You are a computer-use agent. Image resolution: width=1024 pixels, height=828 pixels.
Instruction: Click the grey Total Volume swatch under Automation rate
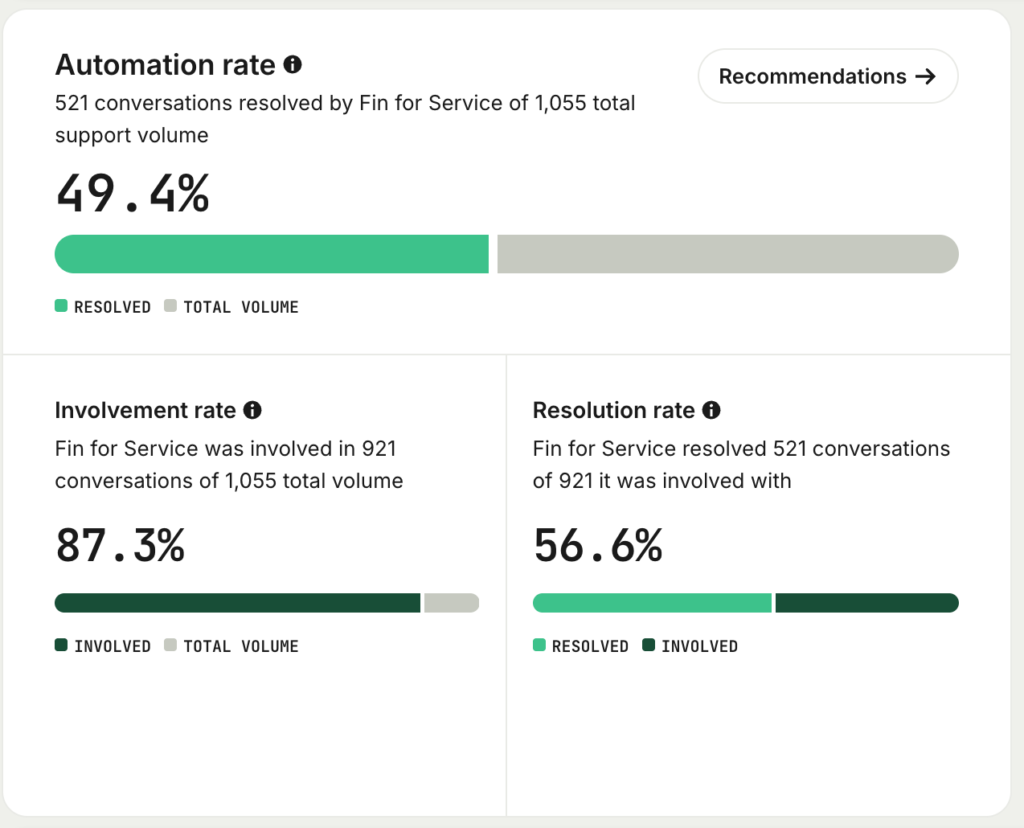170,306
